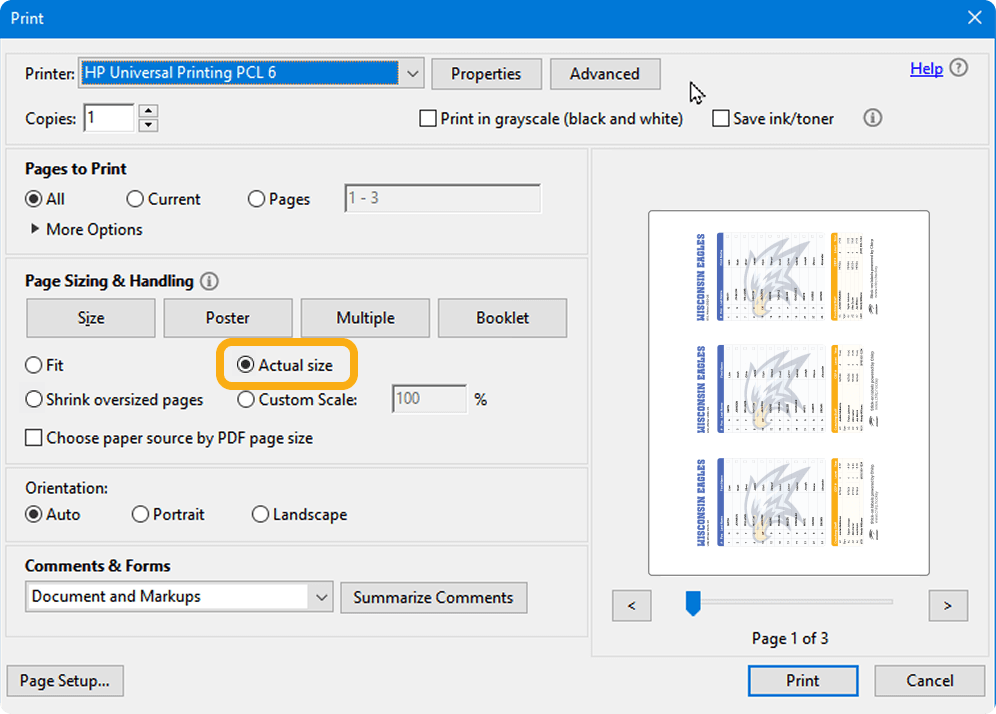Open Acrobat help via the question mark icon

coord(958,68)
